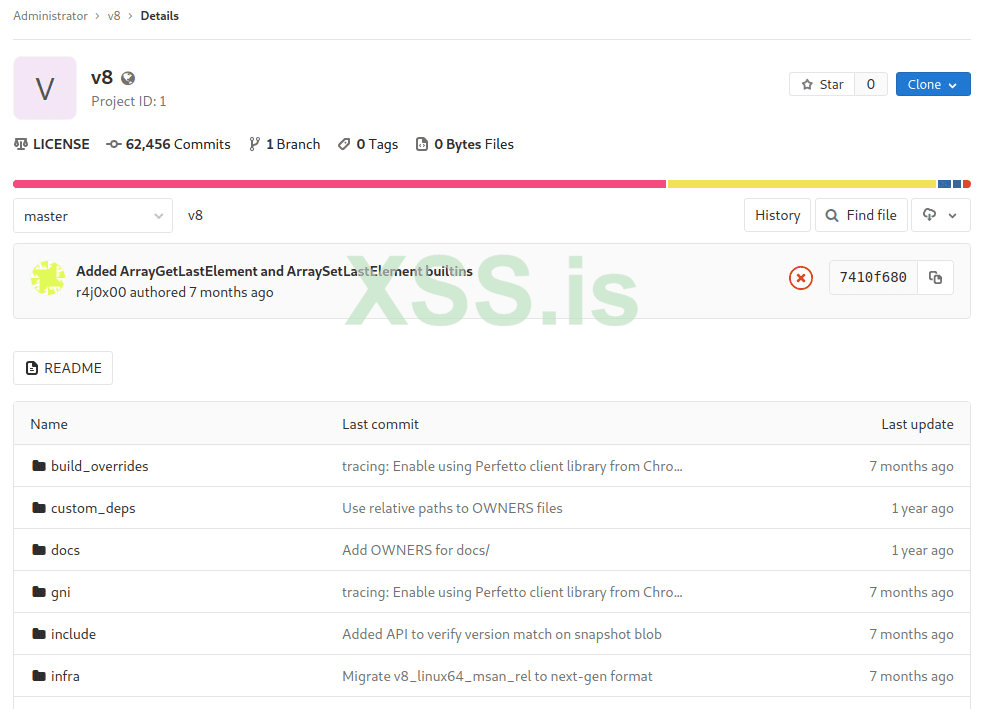Open the custom_deps folder

coord(93,509)
